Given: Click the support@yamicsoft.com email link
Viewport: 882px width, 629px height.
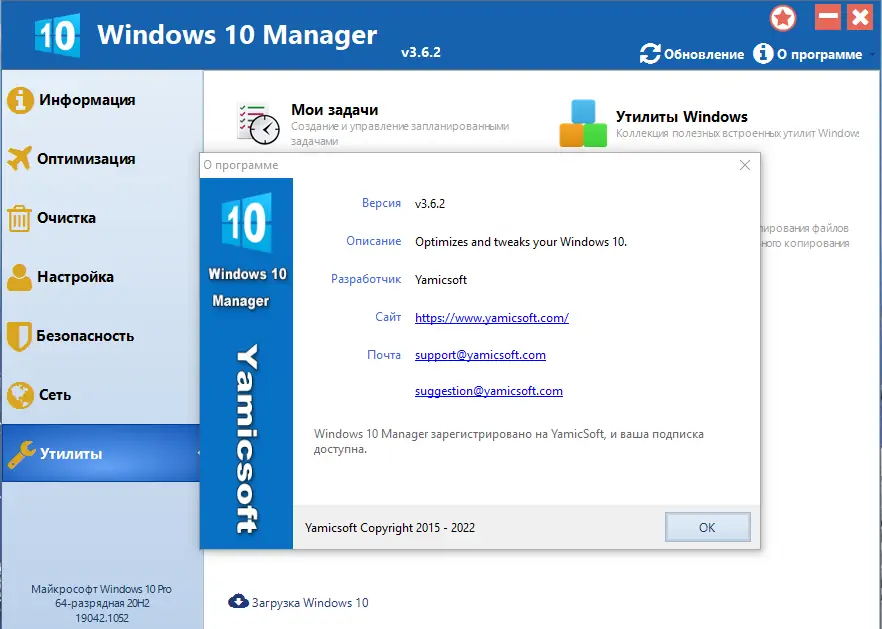Looking at the screenshot, I should [480, 355].
